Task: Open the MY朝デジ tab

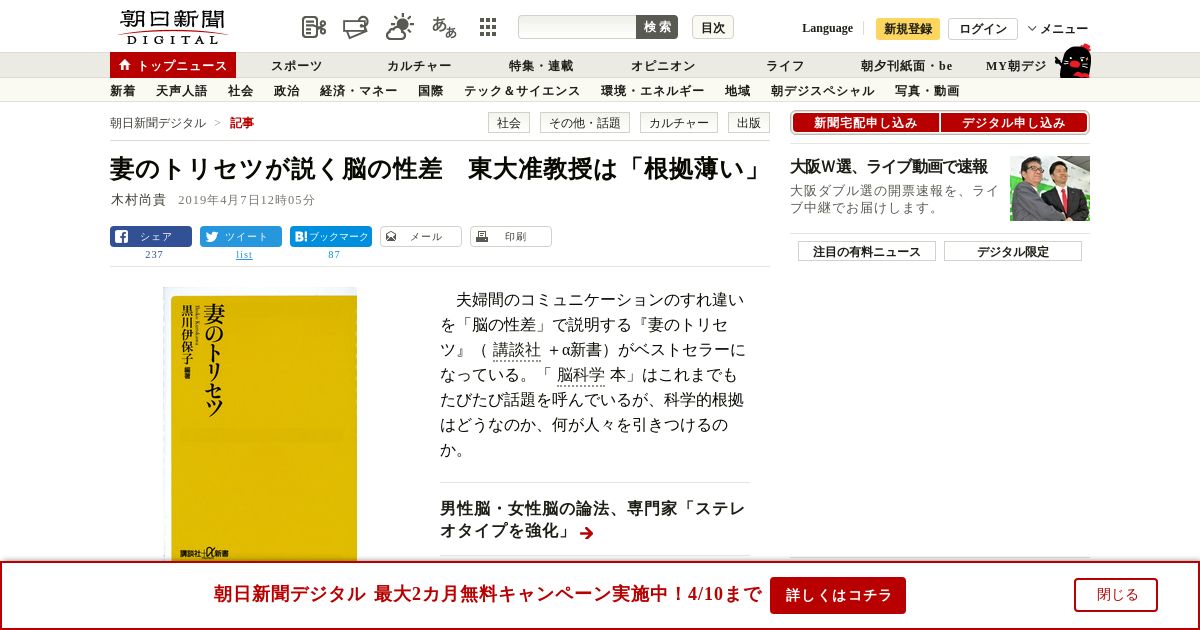Action: [1016, 66]
